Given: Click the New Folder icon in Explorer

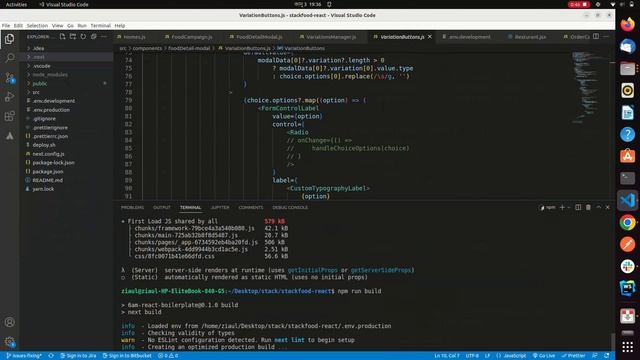Looking at the screenshot, I should pyautogui.click(x=73, y=37).
